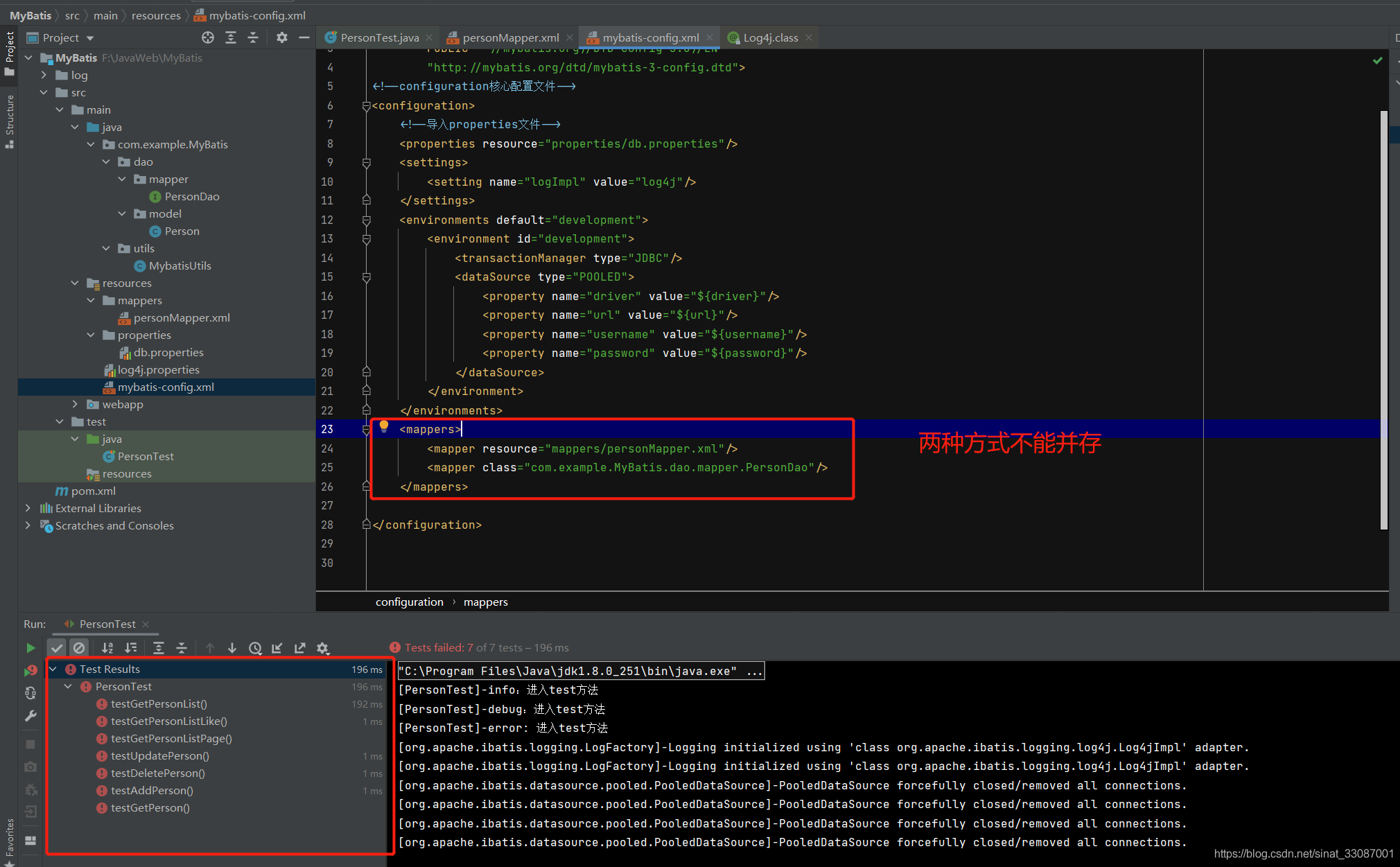Screen dimensions: 1400x867
Task: Click the green Run tests arrow
Action: click(x=30, y=648)
